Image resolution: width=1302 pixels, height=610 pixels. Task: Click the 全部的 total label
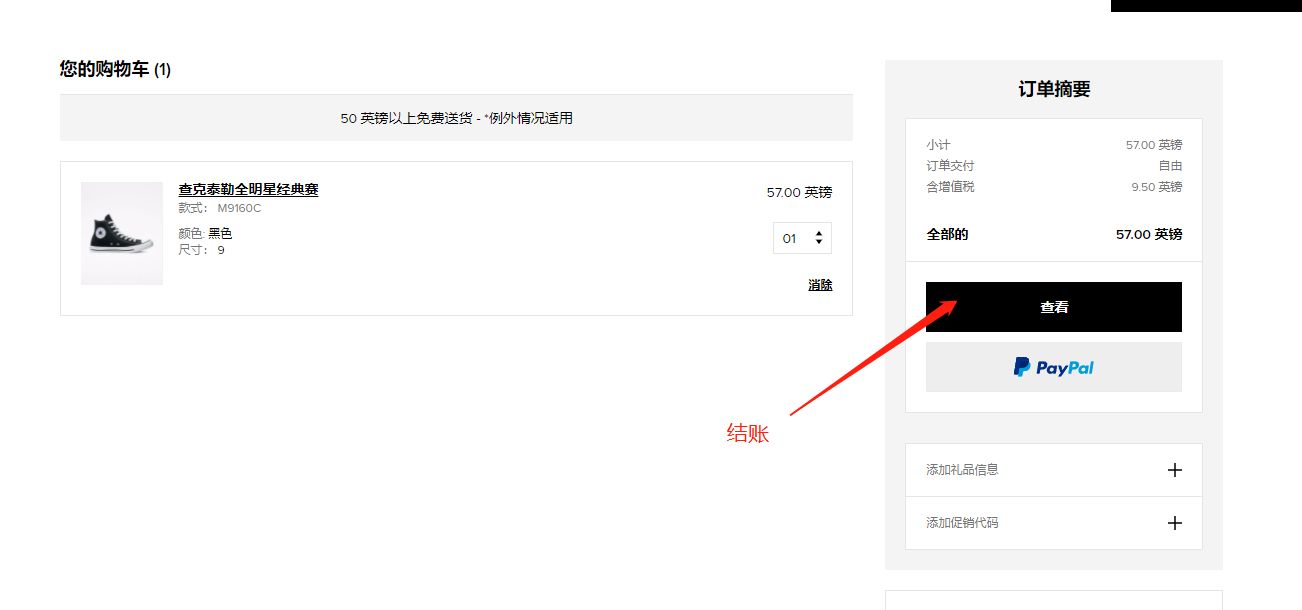(947, 235)
